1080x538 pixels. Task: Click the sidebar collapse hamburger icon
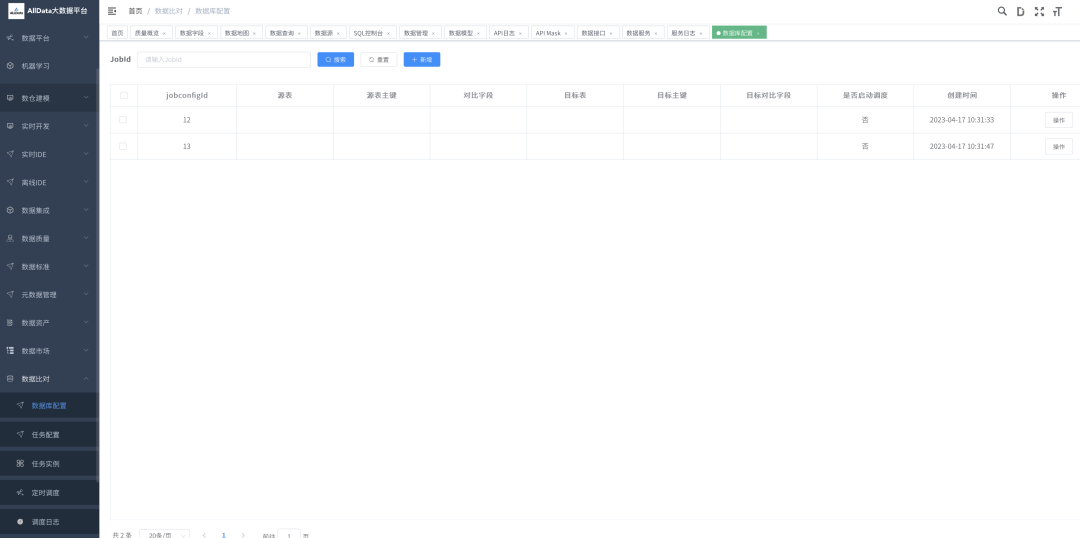click(x=112, y=11)
